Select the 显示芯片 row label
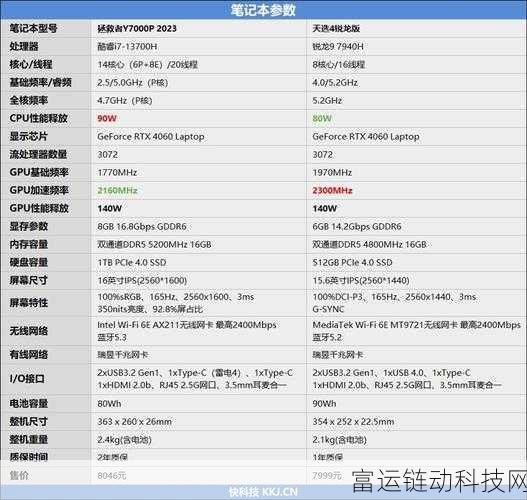 (29, 136)
